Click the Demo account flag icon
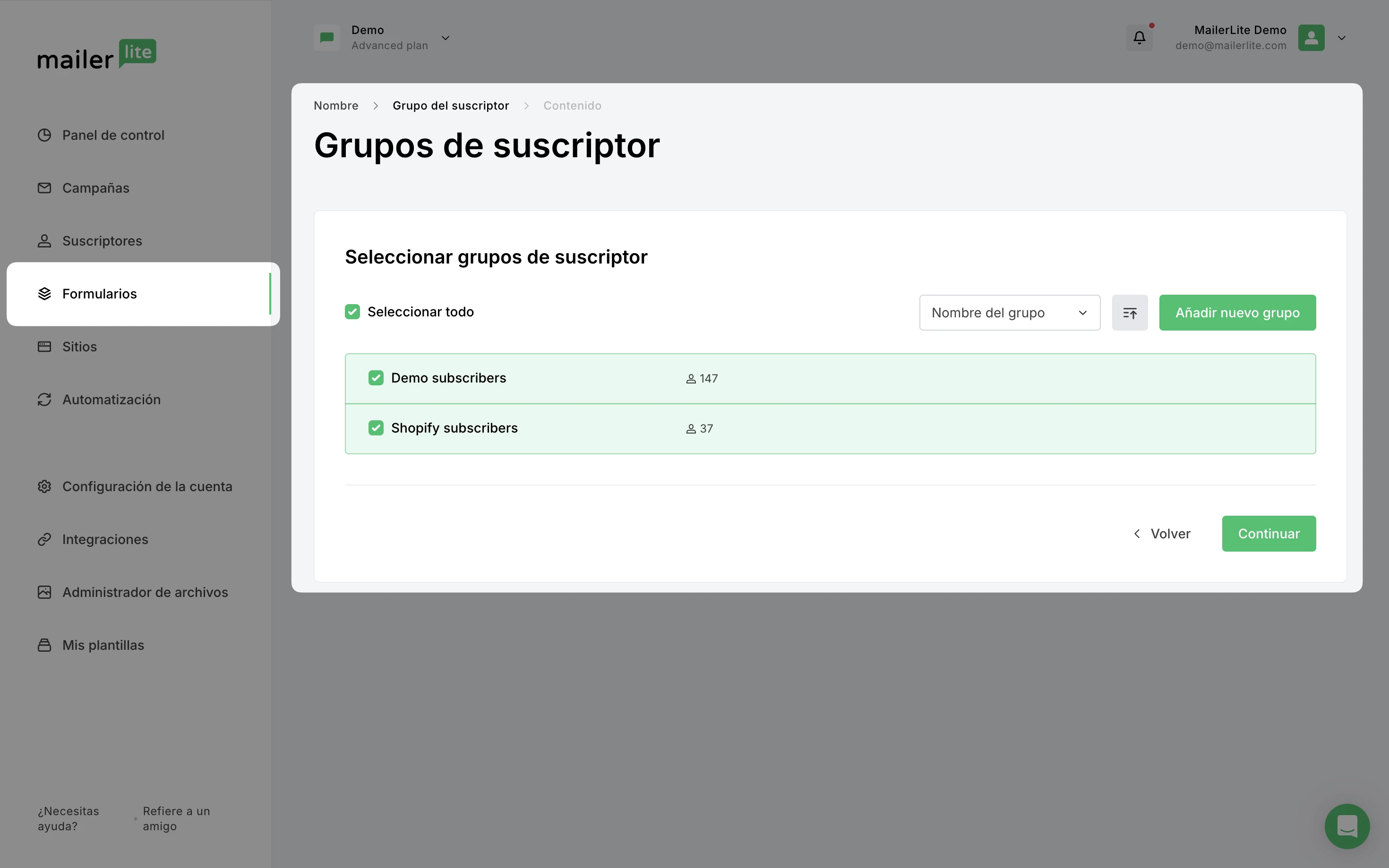The image size is (1389, 868). (327, 38)
